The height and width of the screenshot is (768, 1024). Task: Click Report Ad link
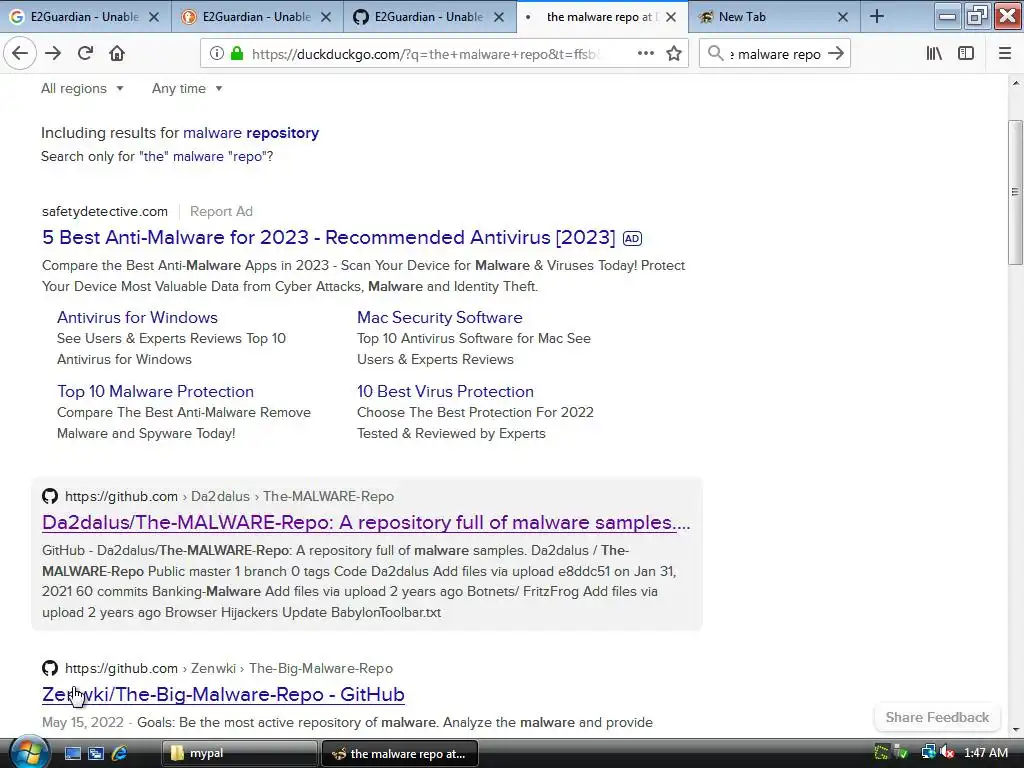tap(221, 212)
